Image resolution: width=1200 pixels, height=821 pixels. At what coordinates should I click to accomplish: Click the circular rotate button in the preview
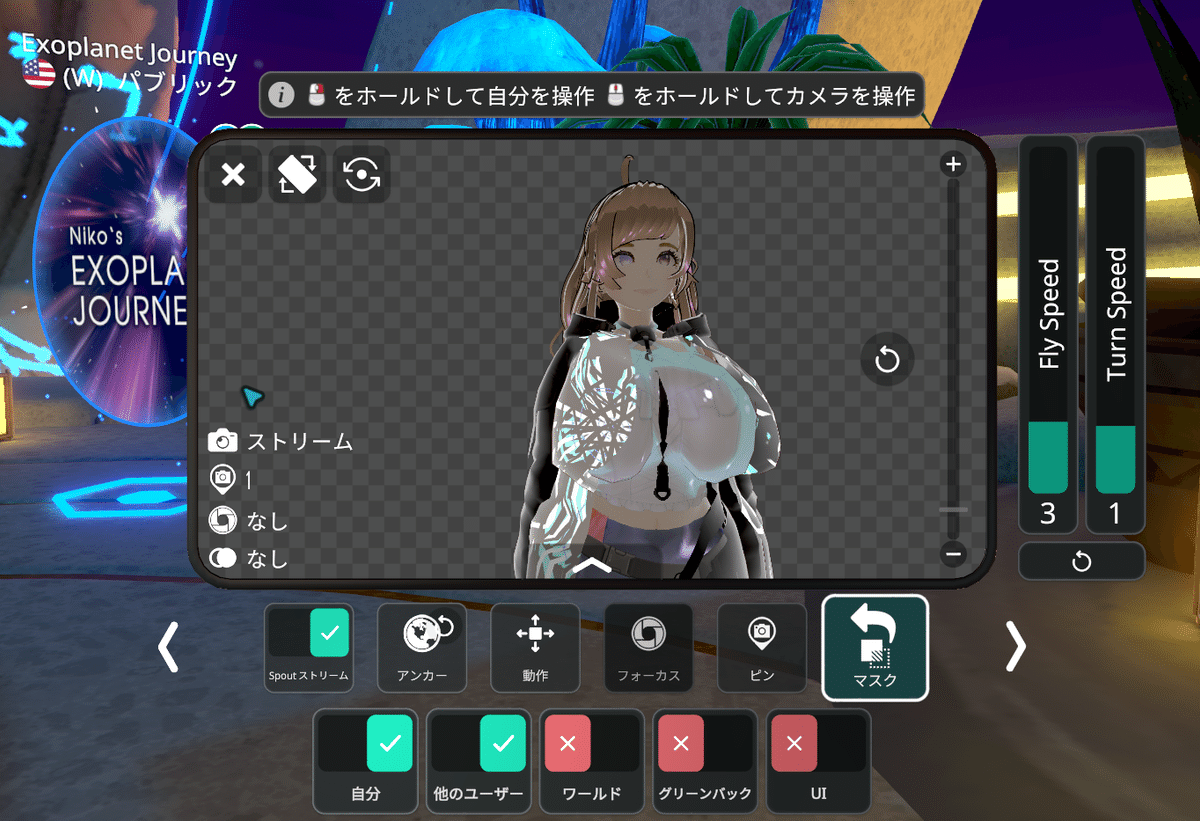(886, 360)
